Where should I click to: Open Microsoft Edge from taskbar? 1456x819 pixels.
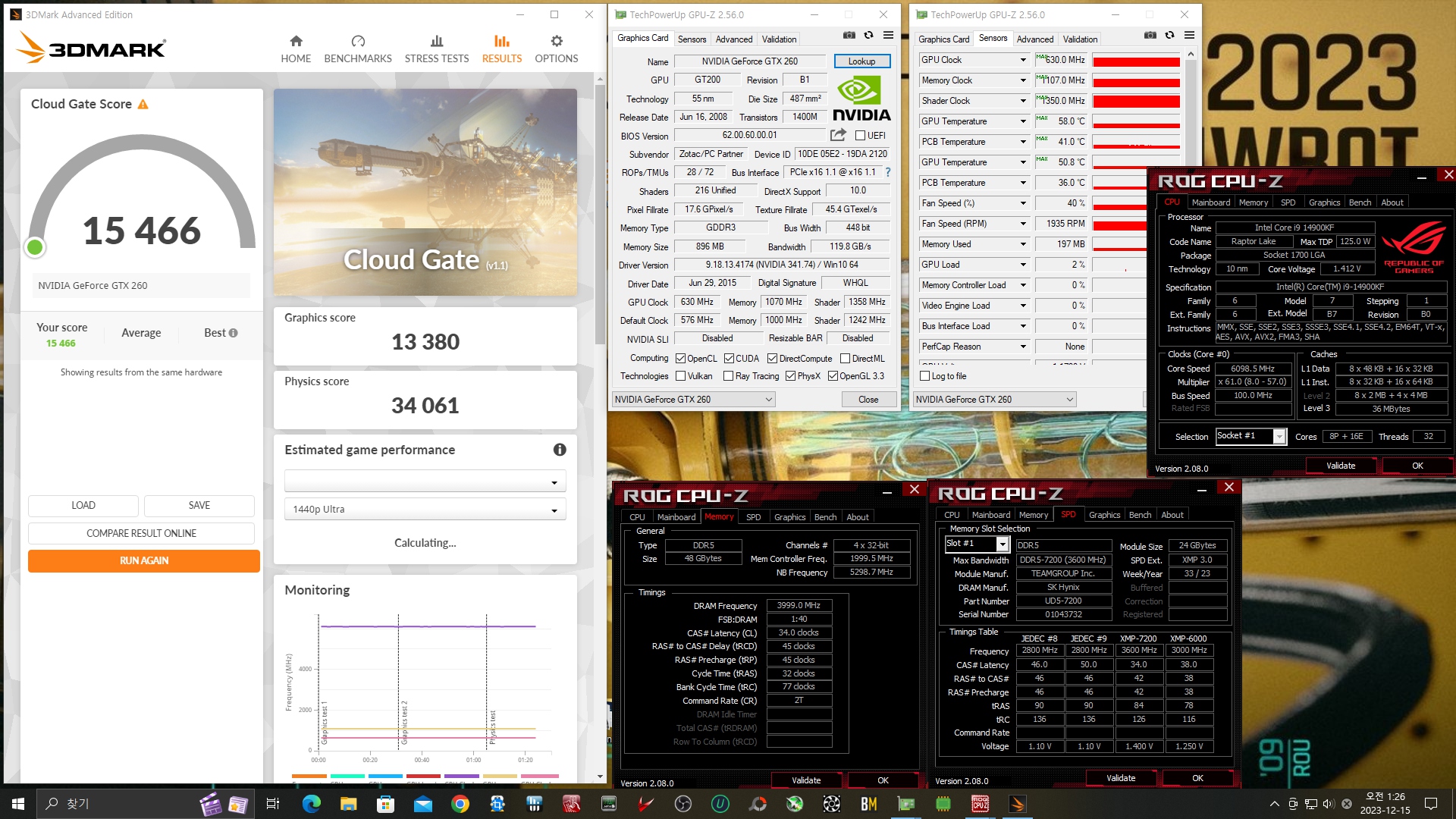pyautogui.click(x=312, y=804)
